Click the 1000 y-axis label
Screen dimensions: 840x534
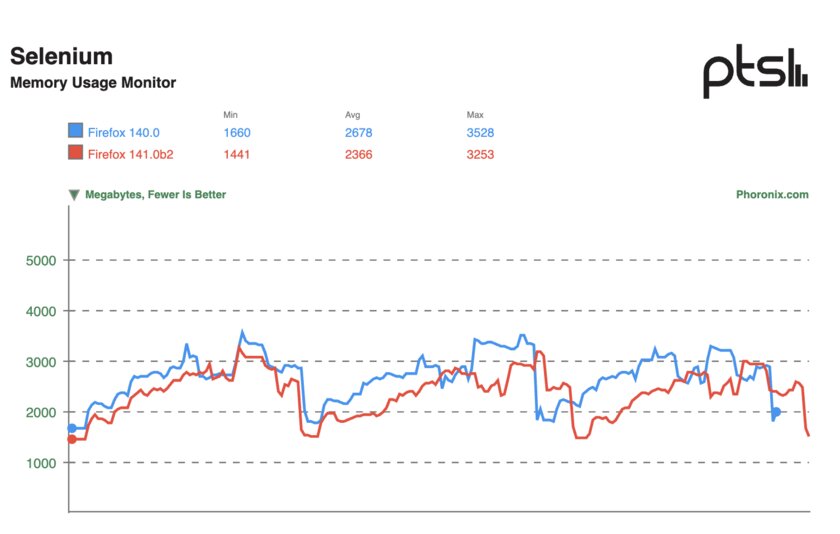41,463
